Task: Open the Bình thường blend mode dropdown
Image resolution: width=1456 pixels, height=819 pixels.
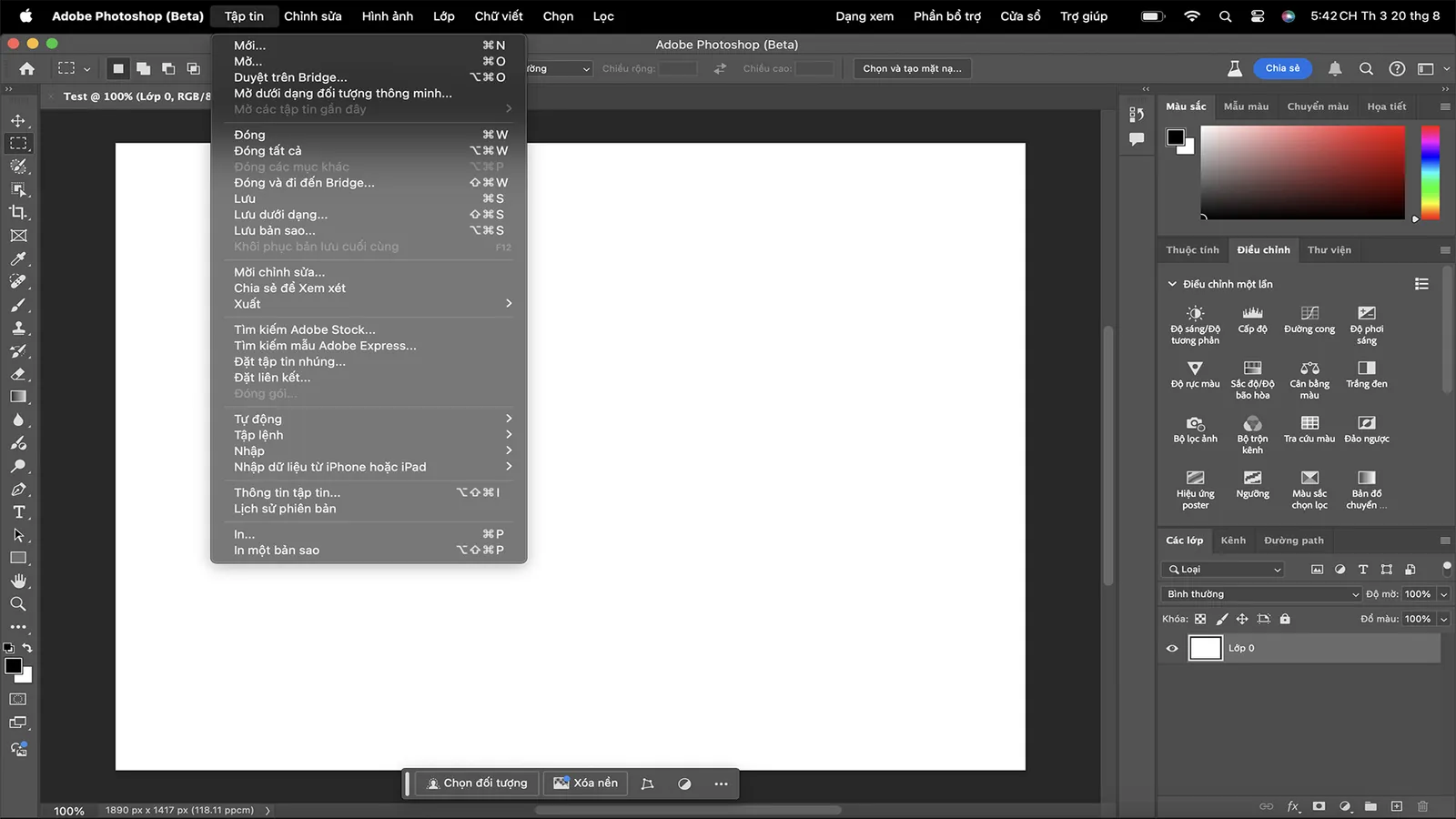Action: click(x=1263, y=594)
